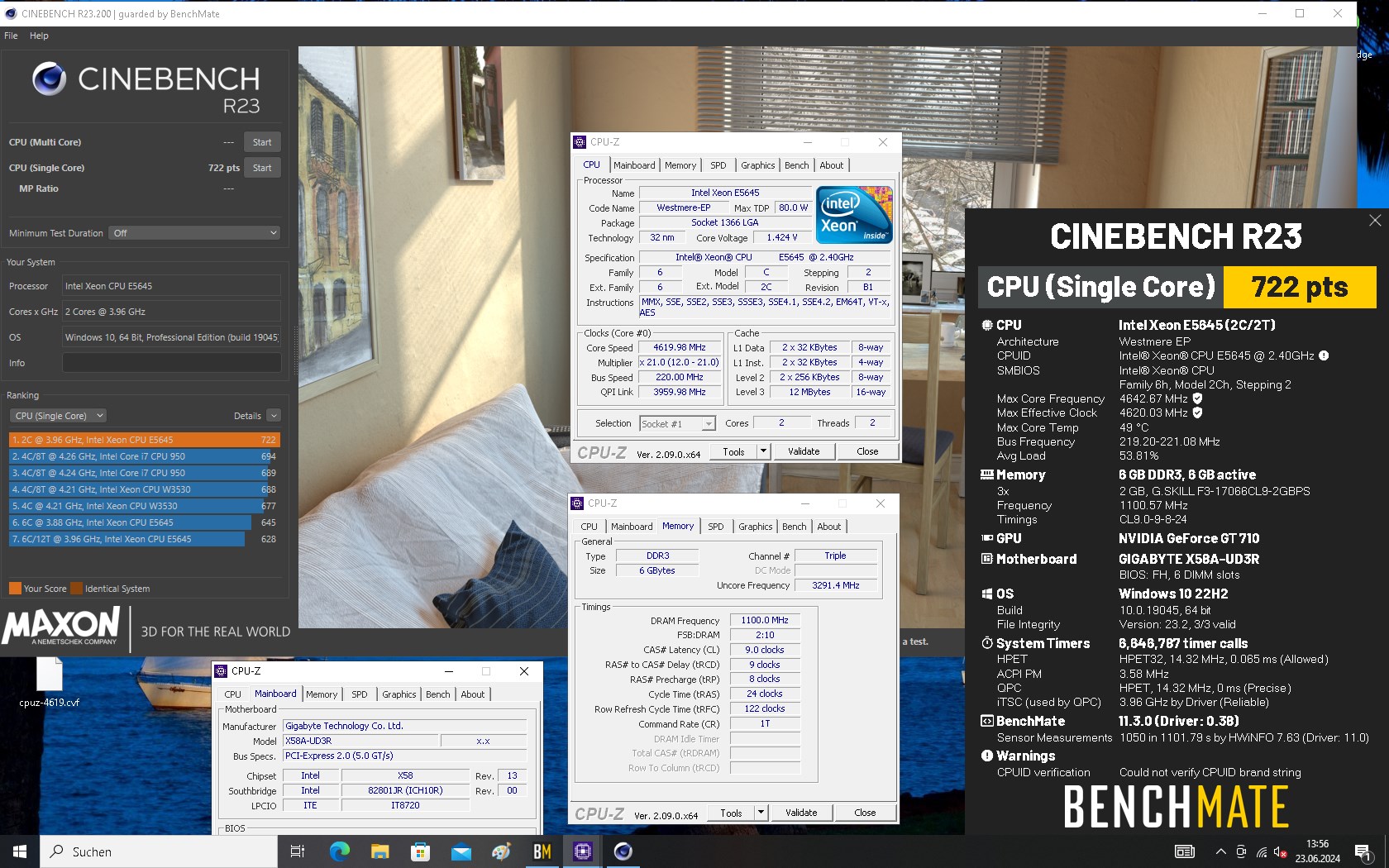This screenshot has height=868, width=1389.
Task: Select ranking entry 7 6C/12T E5645
Action: point(145,539)
